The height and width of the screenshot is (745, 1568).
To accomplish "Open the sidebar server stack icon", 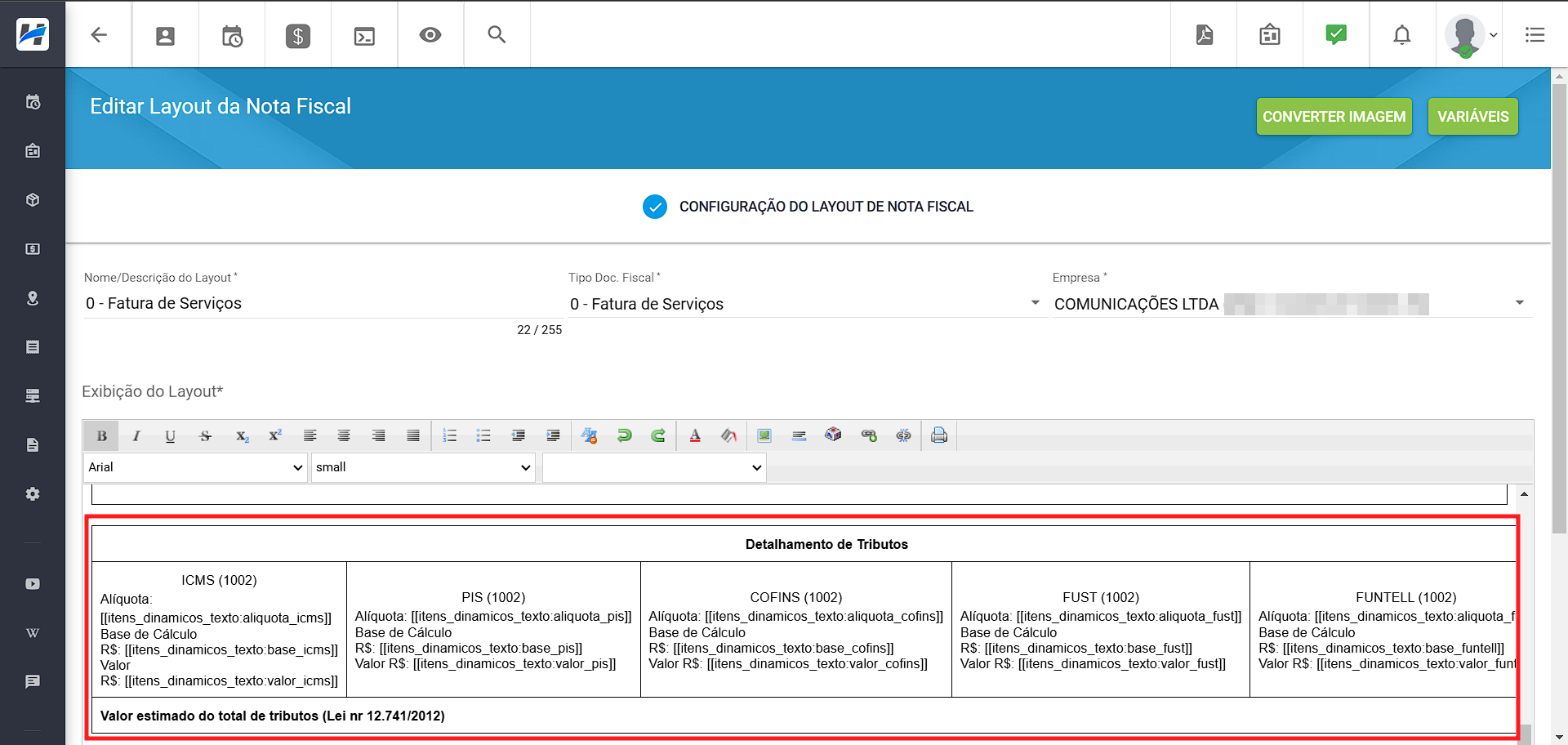I will tap(33, 396).
